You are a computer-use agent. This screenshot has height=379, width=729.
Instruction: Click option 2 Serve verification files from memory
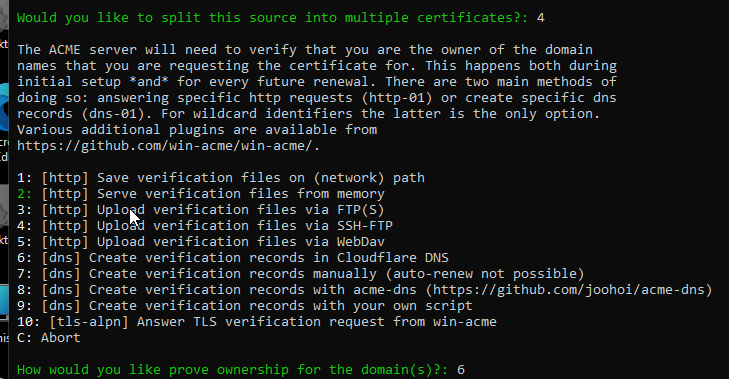point(201,194)
